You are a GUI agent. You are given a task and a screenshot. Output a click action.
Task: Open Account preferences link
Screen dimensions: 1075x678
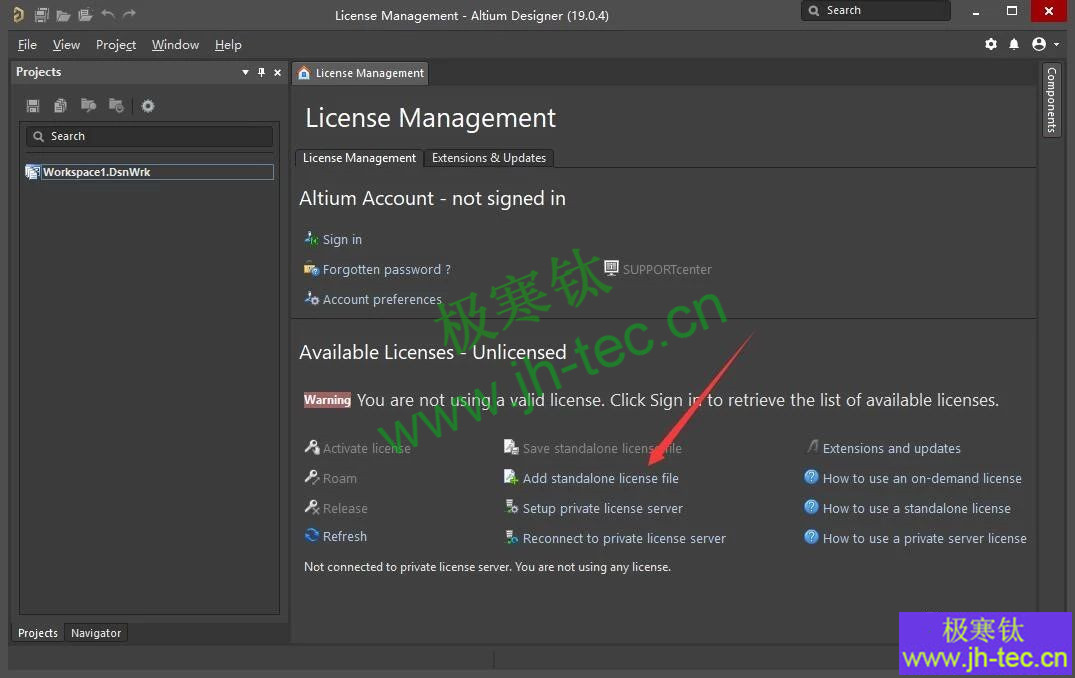click(x=383, y=300)
